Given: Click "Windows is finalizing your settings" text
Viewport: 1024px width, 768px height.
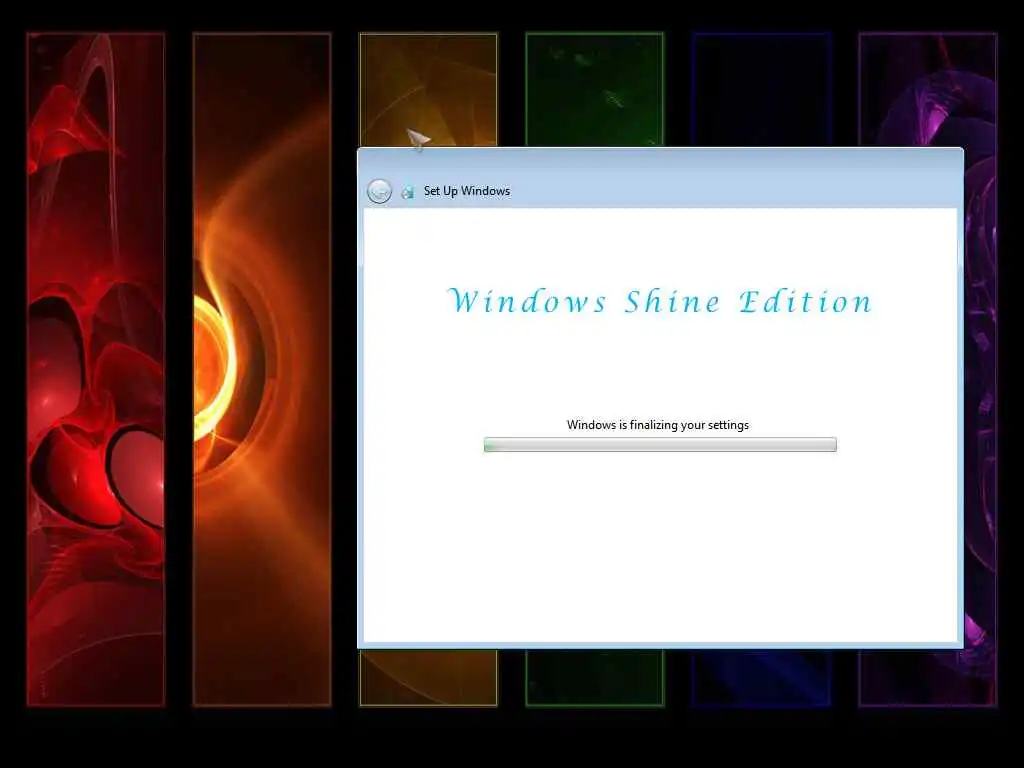Looking at the screenshot, I should tap(658, 424).
